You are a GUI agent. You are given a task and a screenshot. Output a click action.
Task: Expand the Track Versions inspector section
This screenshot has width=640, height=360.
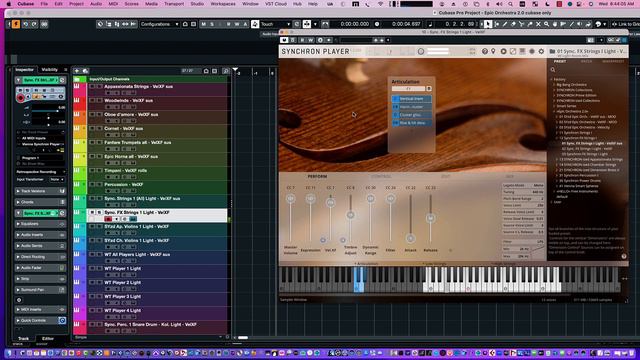[x=40, y=191]
